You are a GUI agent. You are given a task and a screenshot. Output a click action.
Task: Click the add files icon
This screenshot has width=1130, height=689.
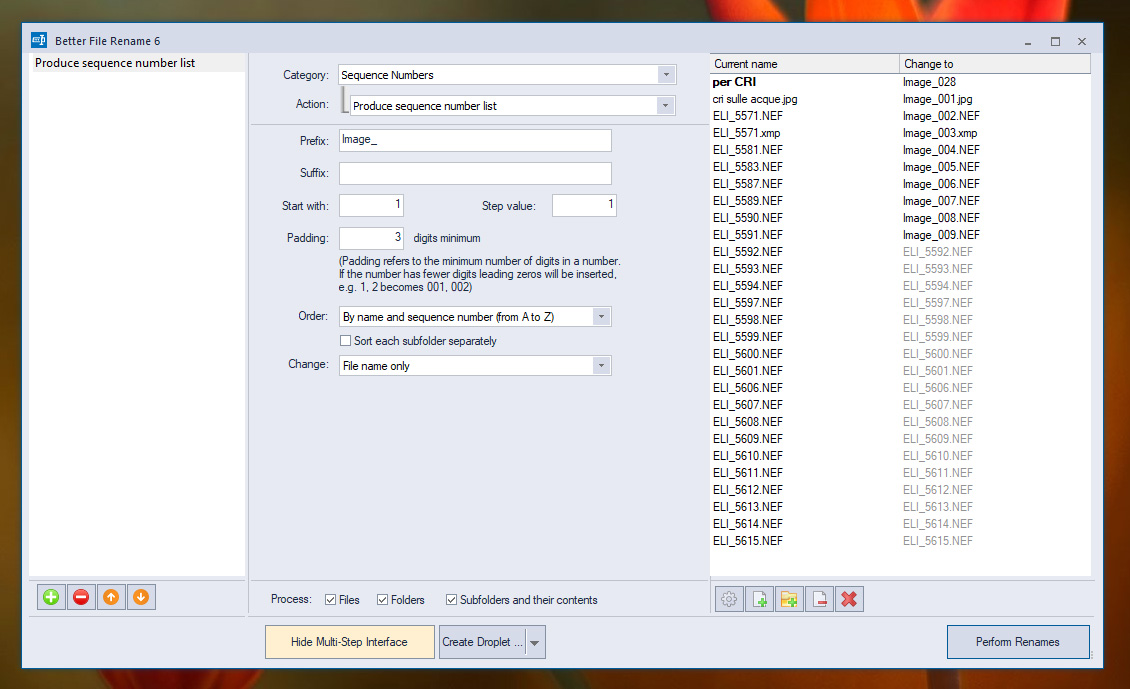759,599
